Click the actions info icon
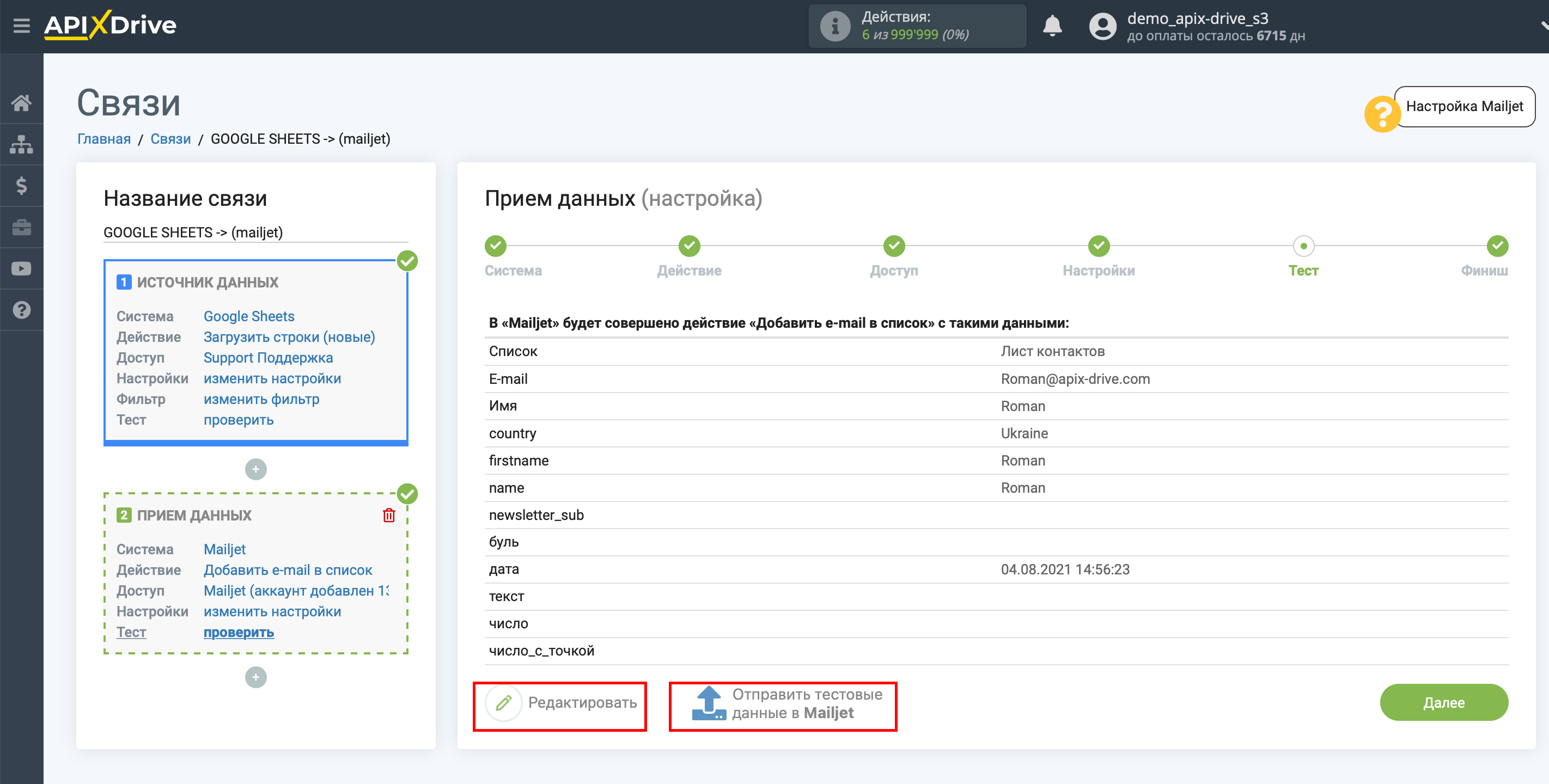This screenshot has width=1549, height=784. click(834, 26)
